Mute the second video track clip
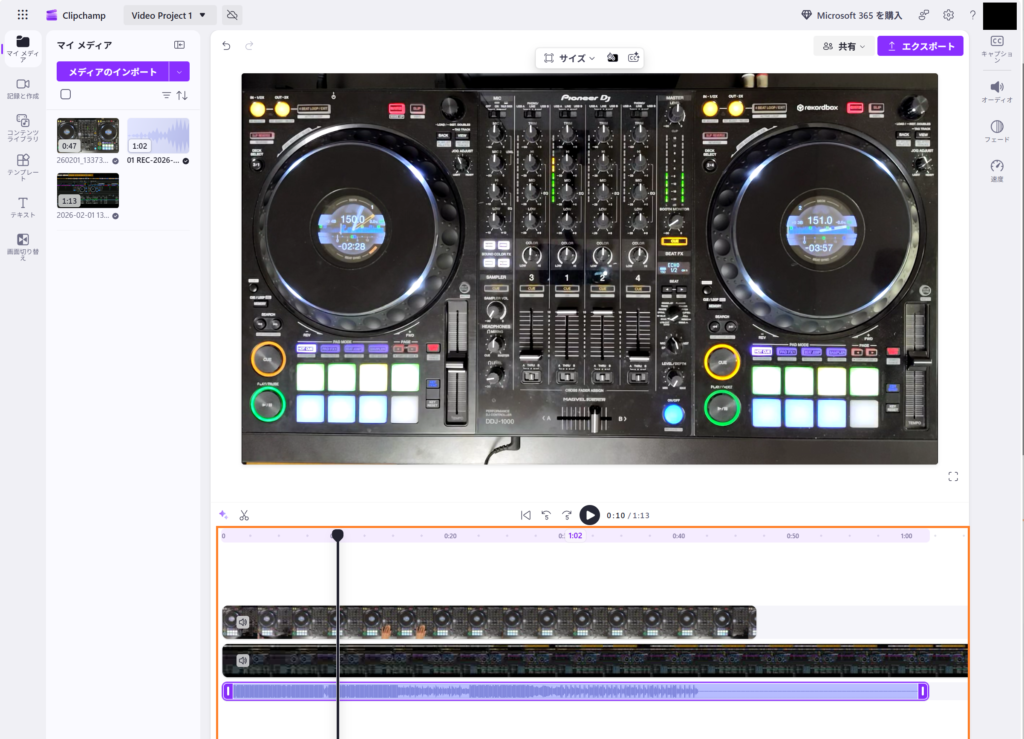 (242, 660)
